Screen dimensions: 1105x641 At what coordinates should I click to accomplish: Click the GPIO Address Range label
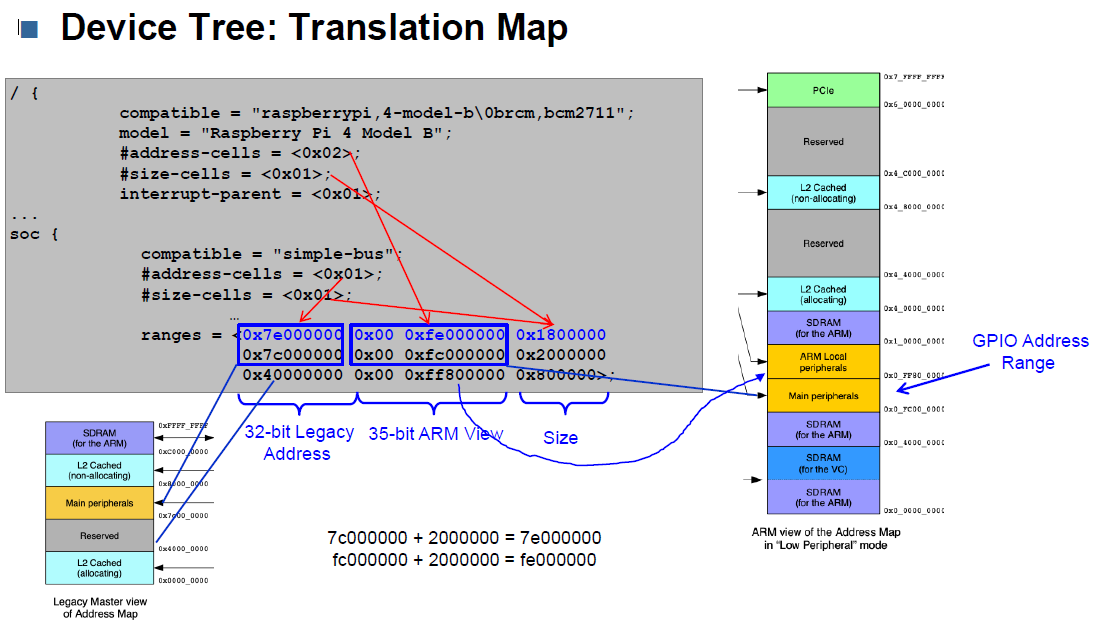1030,351
